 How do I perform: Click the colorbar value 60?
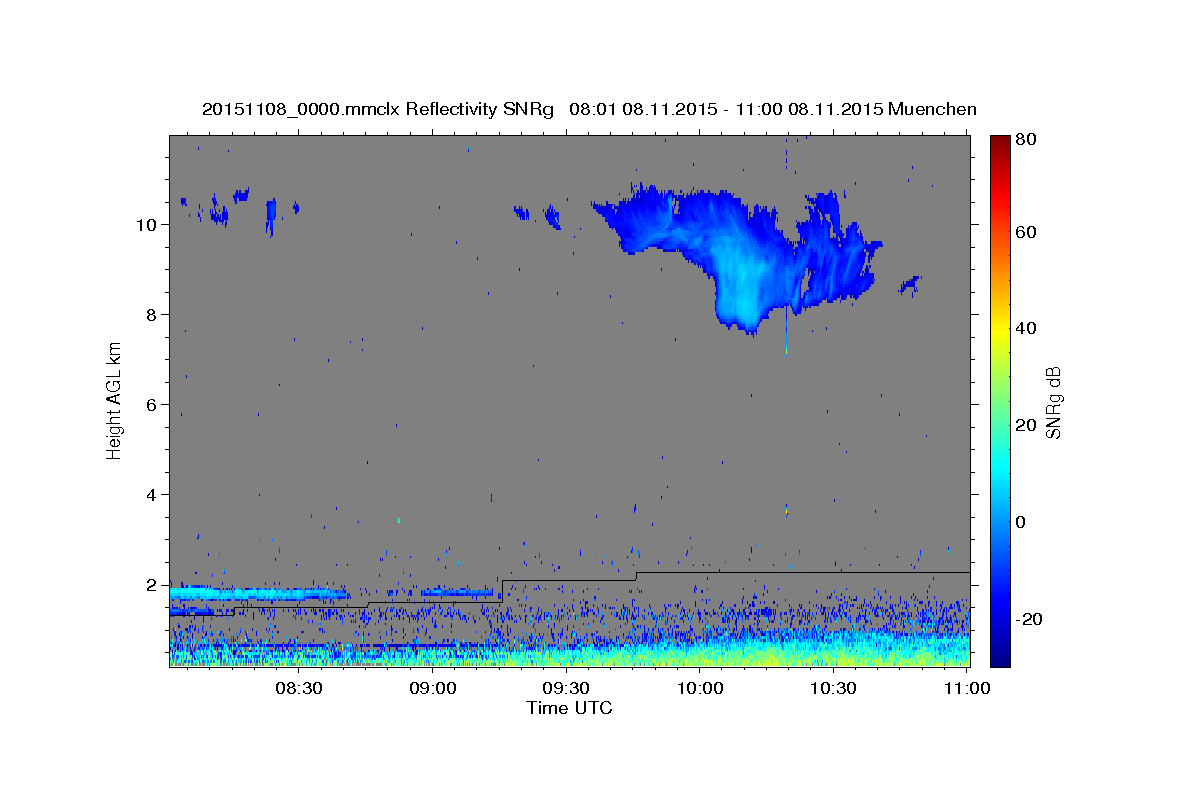(x=1028, y=232)
